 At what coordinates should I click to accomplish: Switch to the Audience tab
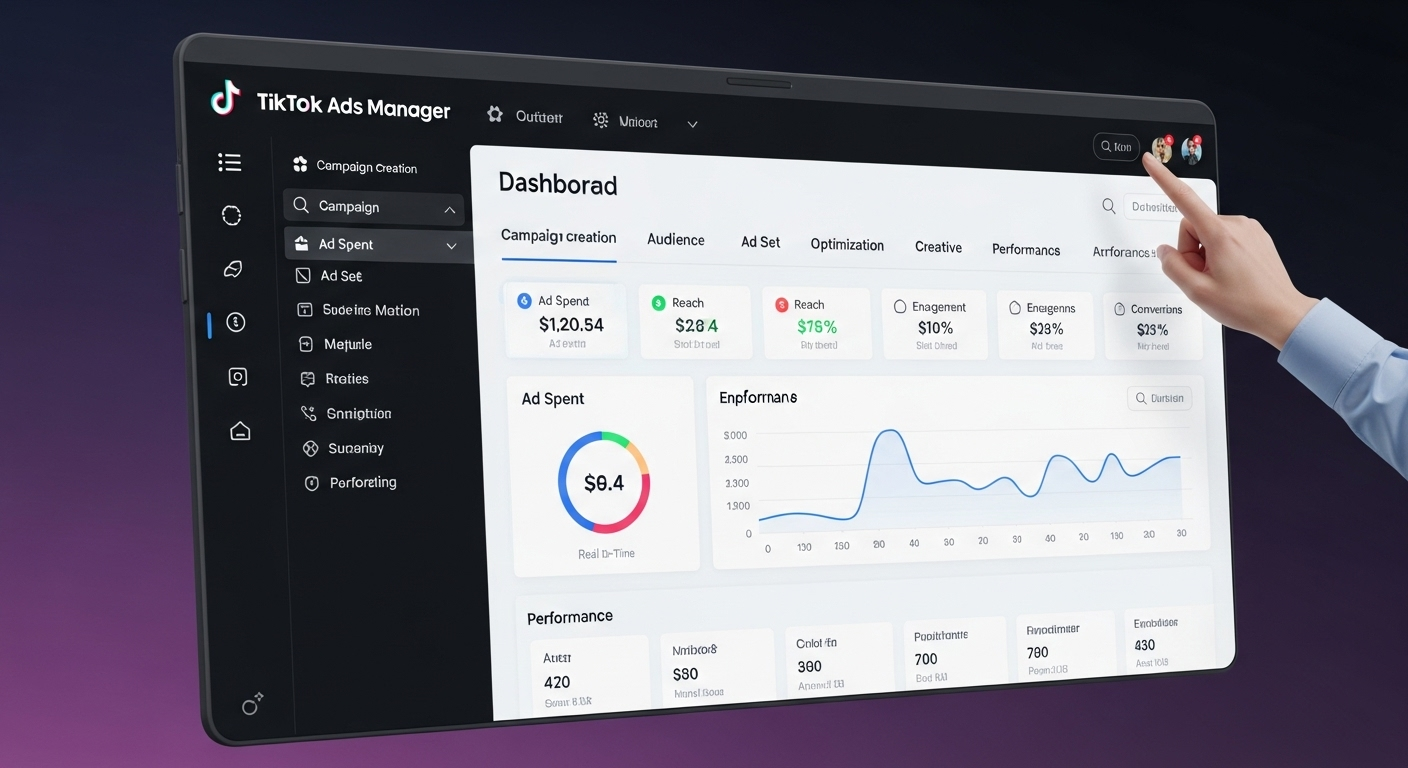(x=676, y=240)
